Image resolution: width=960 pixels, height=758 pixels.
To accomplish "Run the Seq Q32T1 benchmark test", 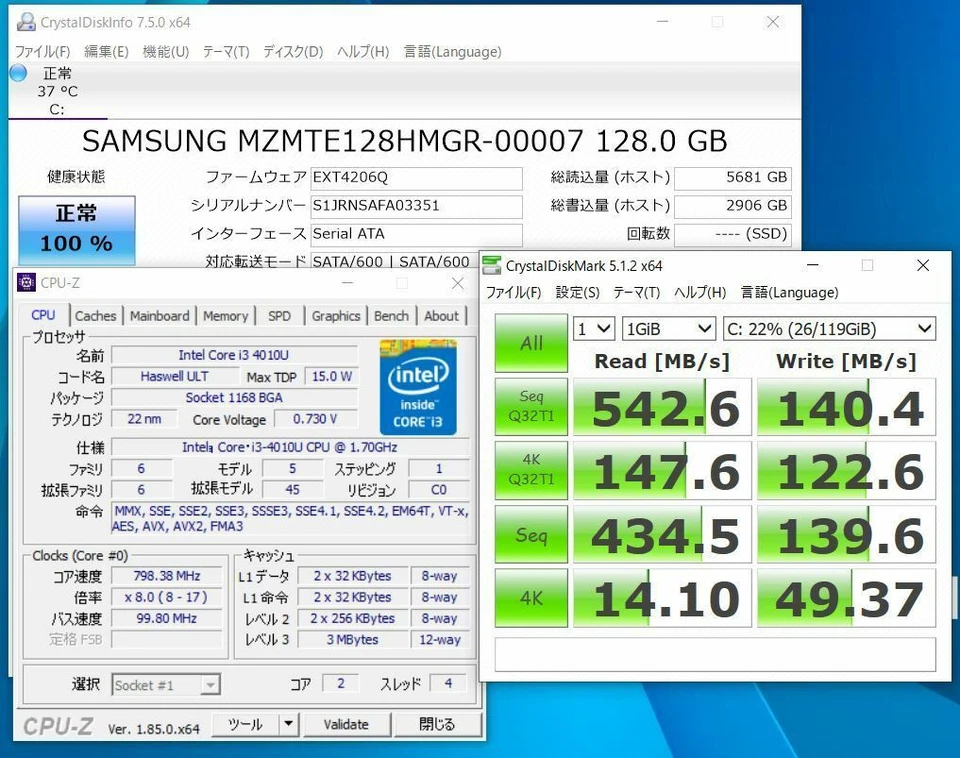I will point(531,407).
